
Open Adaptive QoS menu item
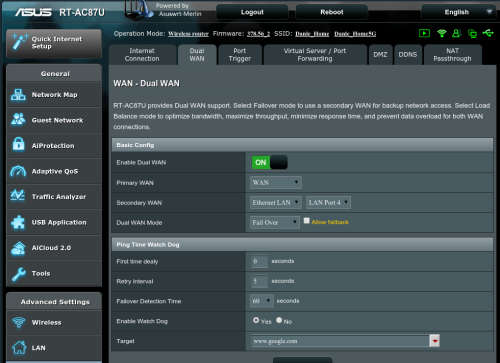point(54,171)
